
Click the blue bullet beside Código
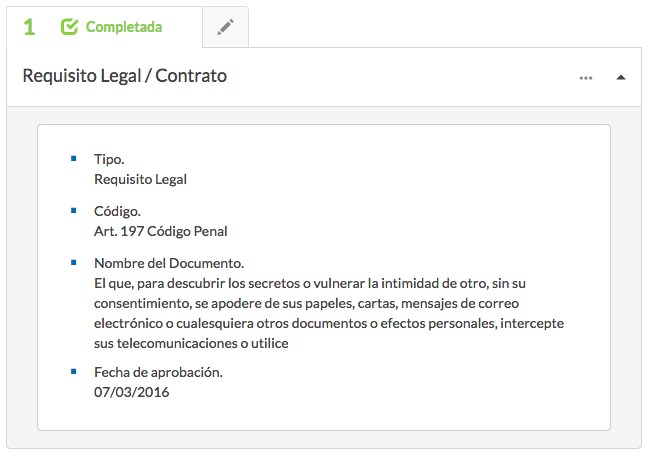[73, 210]
